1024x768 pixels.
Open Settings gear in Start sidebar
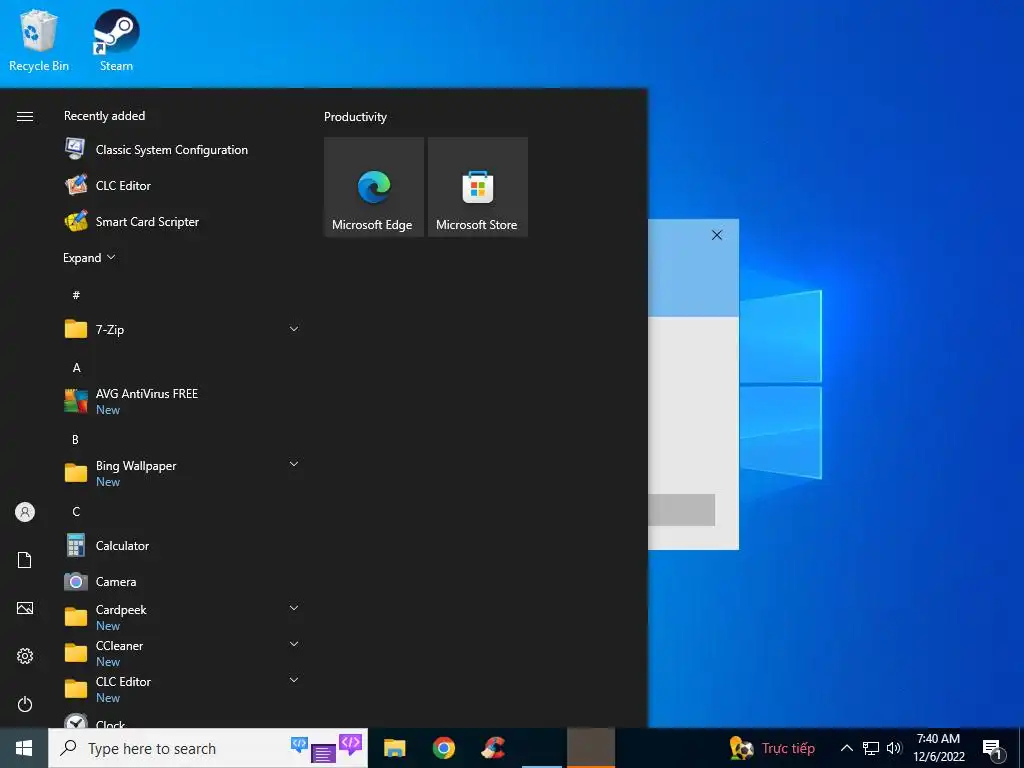25,656
